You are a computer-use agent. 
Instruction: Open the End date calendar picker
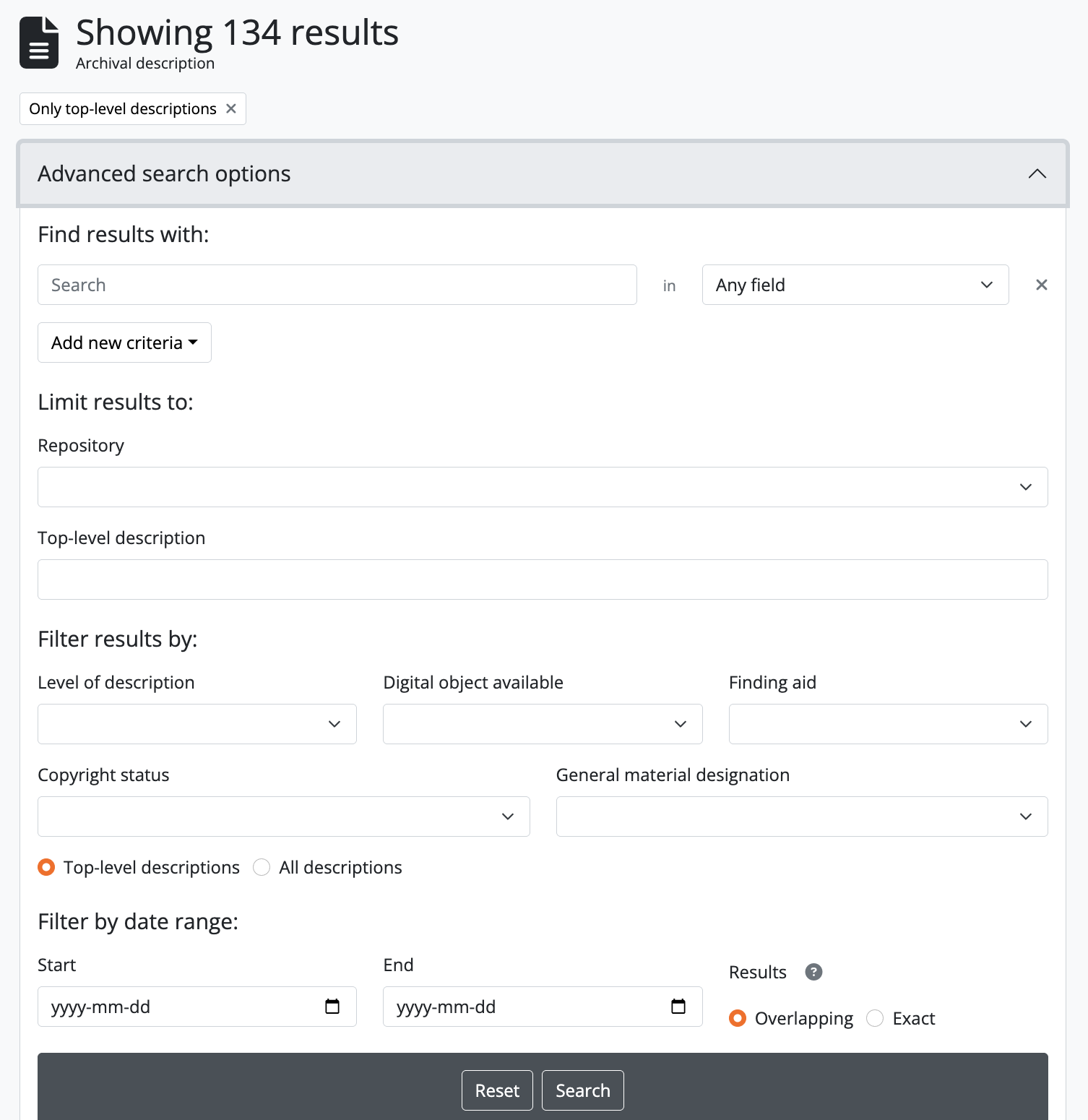pyautogui.click(x=678, y=1007)
